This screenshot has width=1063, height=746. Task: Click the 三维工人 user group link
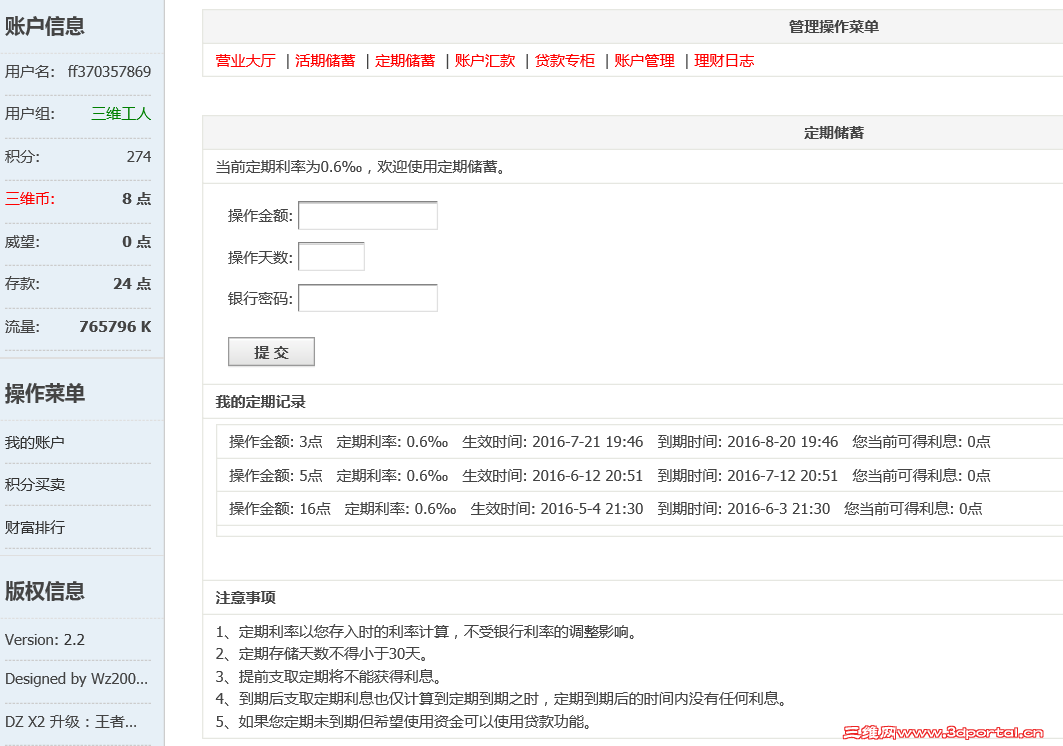pos(121,114)
